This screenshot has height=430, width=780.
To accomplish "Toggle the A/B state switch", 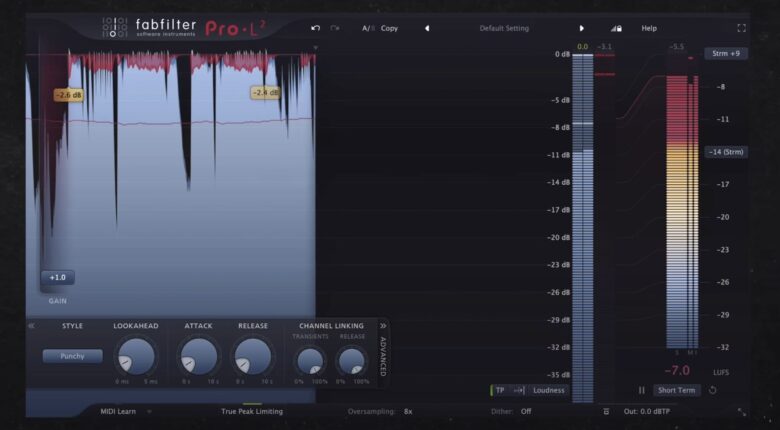I will [369, 28].
